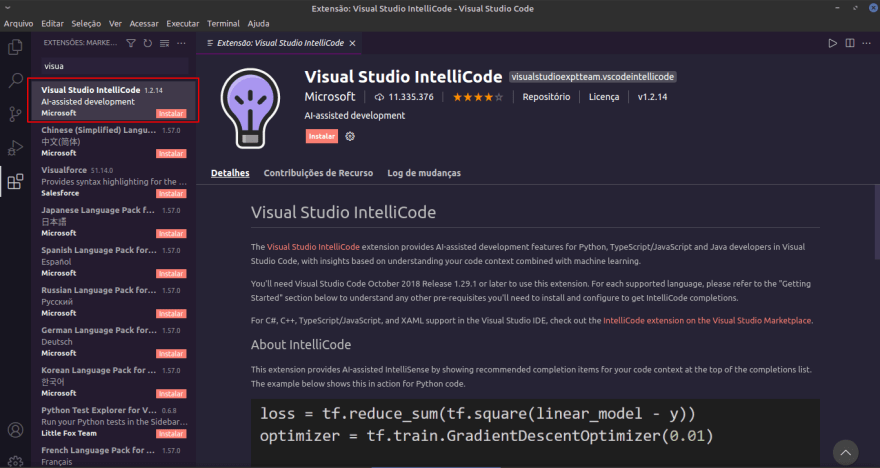The width and height of the screenshot is (880, 468).
Task: Open the Editar menu
Action: tap(52, 24)
